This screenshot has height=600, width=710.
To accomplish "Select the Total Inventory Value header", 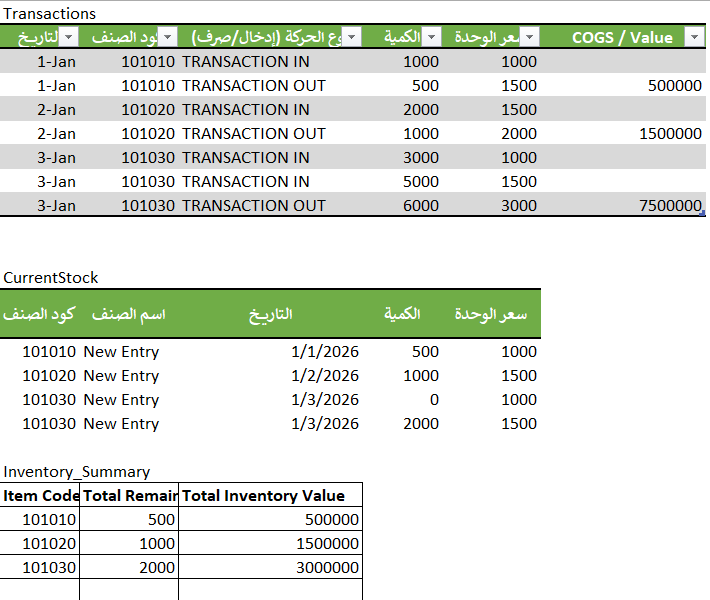I will (269, 496).
